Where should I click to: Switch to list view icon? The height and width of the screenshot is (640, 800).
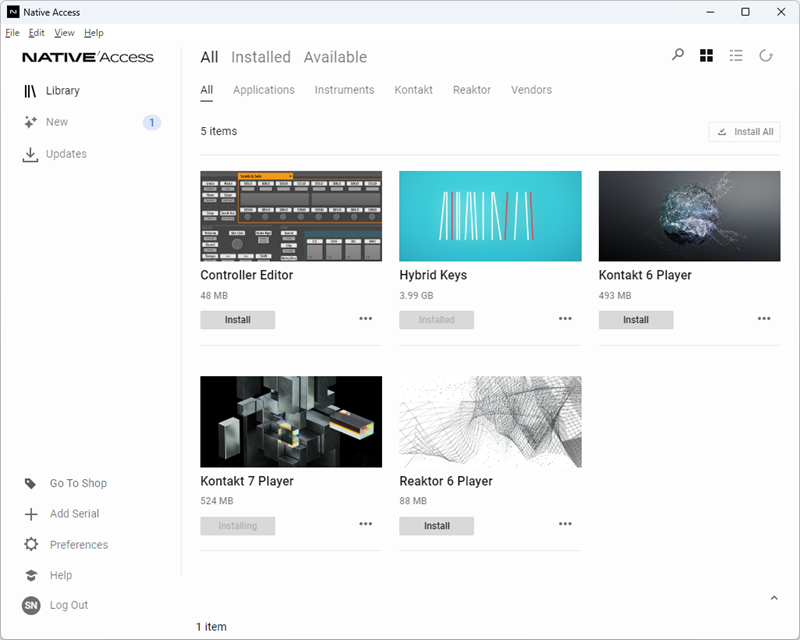(736, 56)
